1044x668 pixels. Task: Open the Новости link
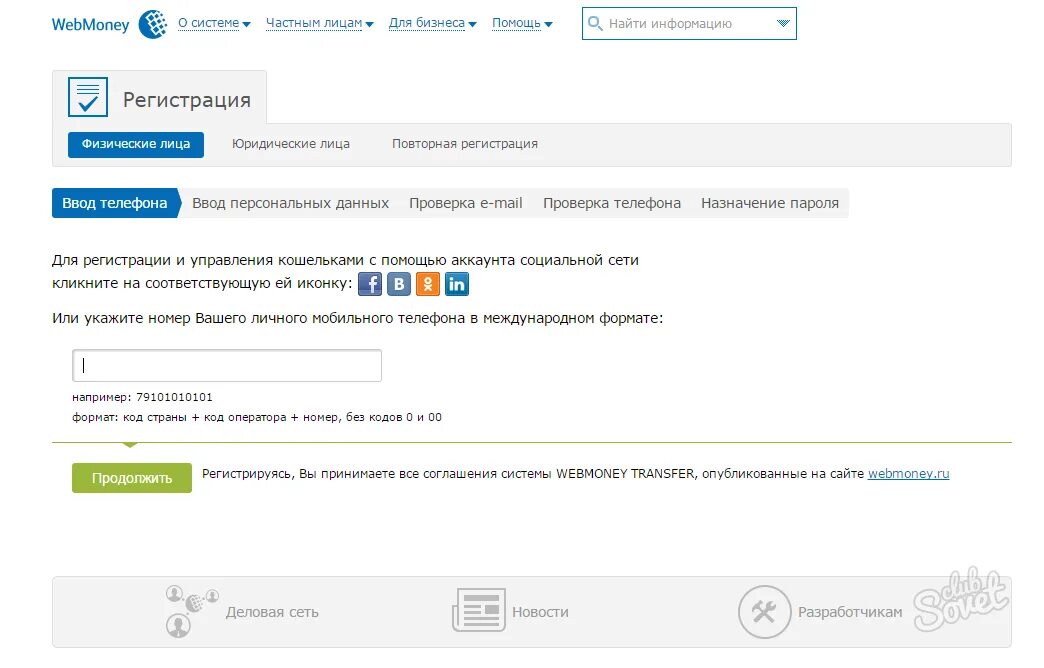pyautogui.click(x=540, y=612)
